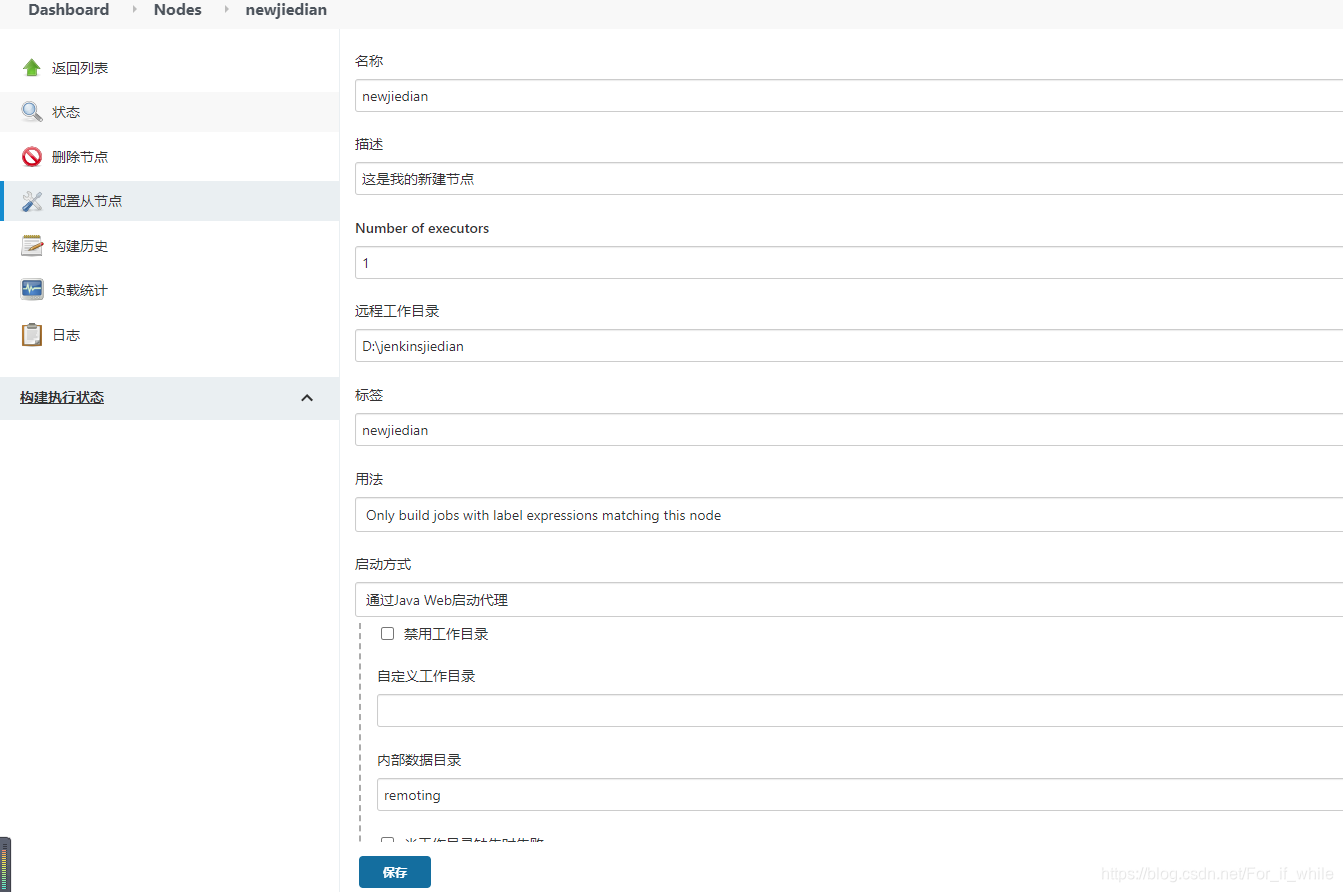
Task: Click the tools icon for 配置从节点
Action: (32, 201)
